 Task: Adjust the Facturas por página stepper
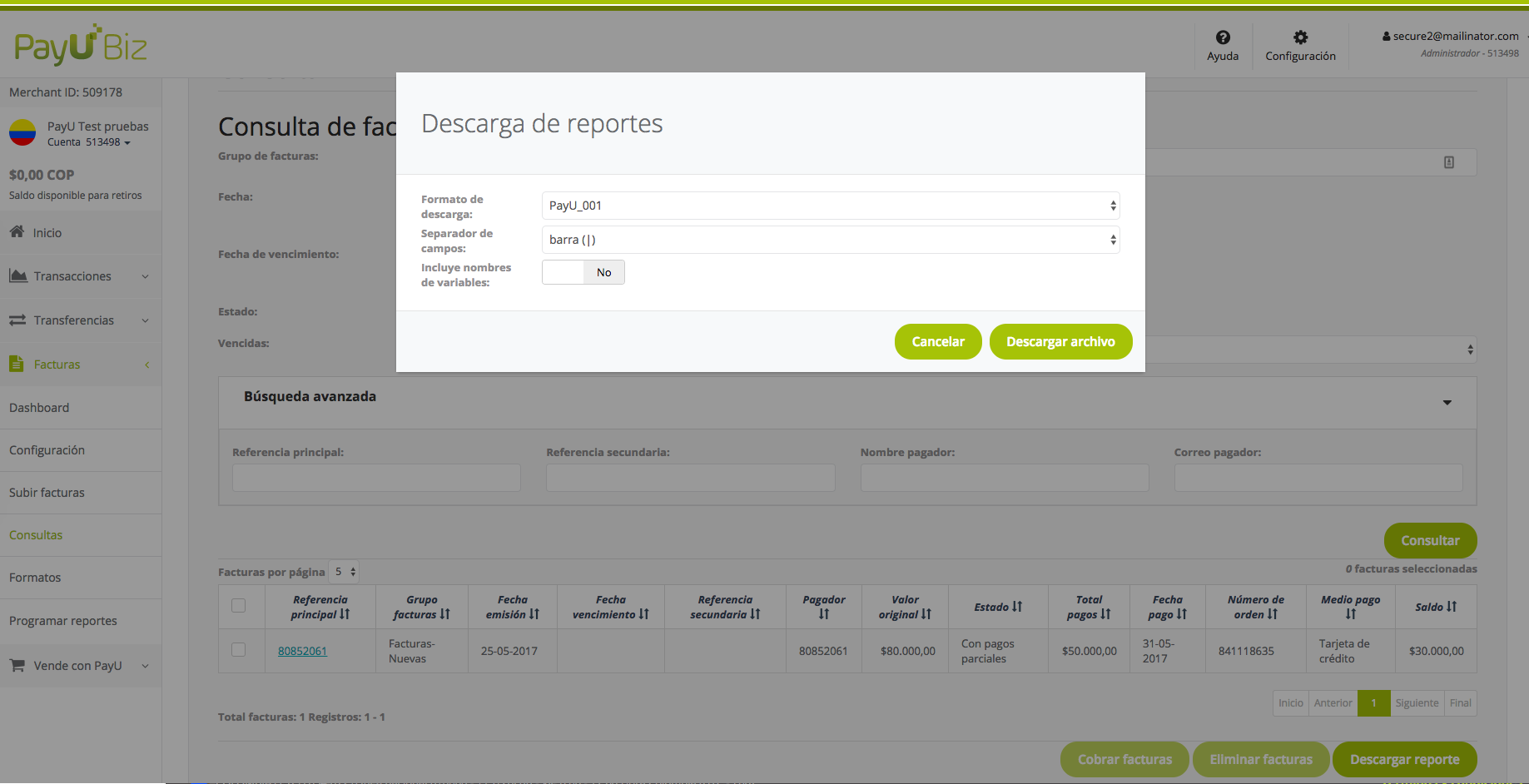(x=344, y=572)
